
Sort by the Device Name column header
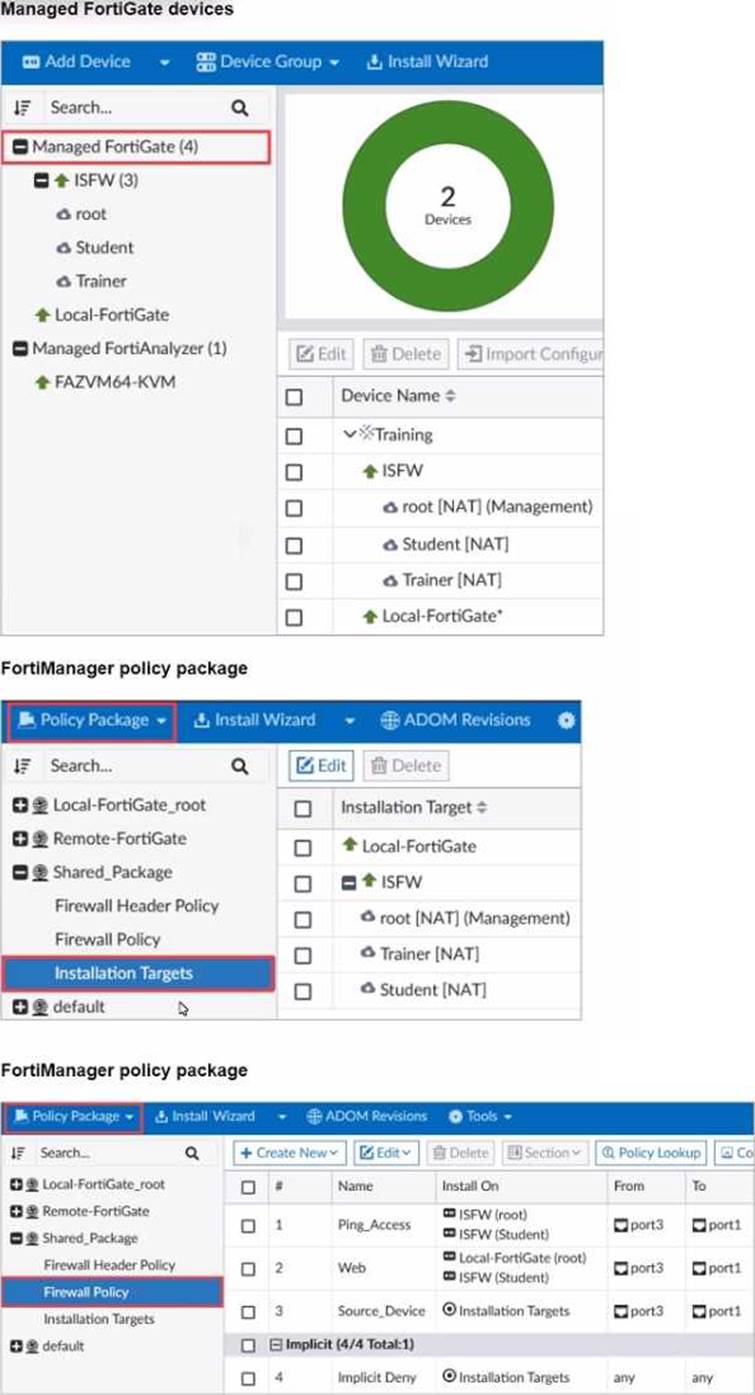398,396
